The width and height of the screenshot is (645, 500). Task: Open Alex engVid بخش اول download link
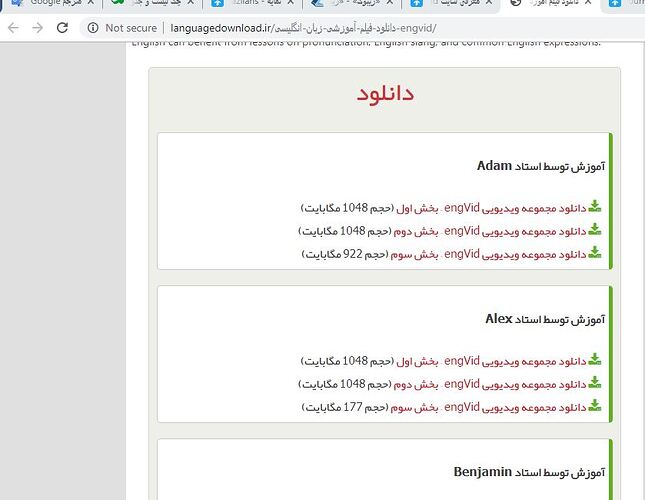(x=491, y=361)
